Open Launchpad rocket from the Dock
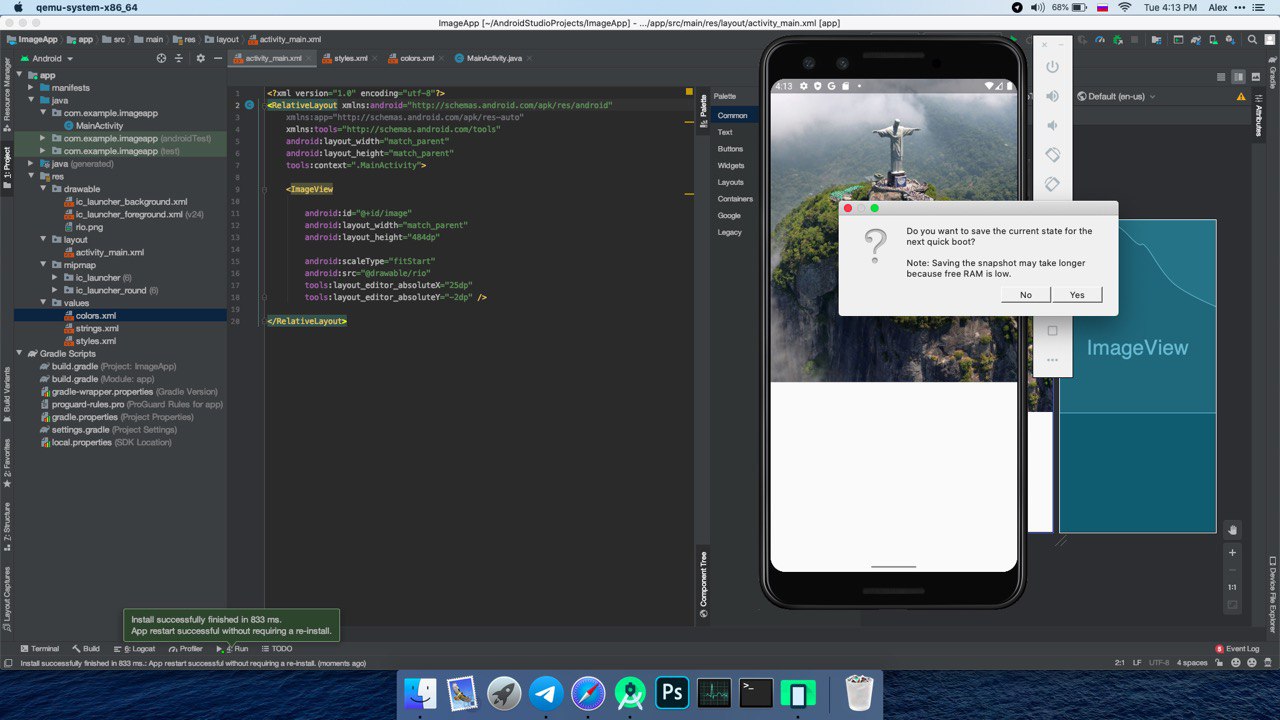Viewport: 1280px width, 720px height. click(x=504, y=692)
